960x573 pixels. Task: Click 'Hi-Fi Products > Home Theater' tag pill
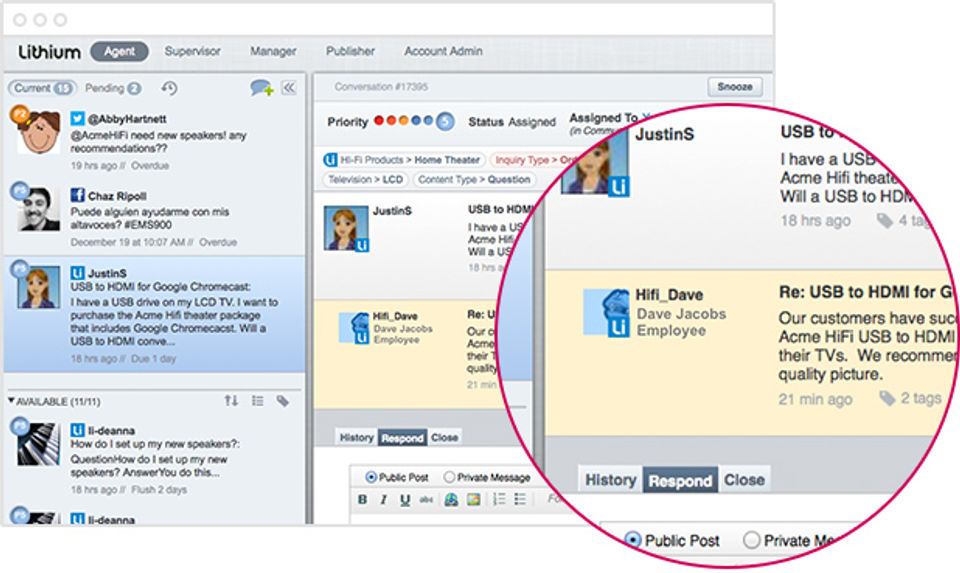404,160
